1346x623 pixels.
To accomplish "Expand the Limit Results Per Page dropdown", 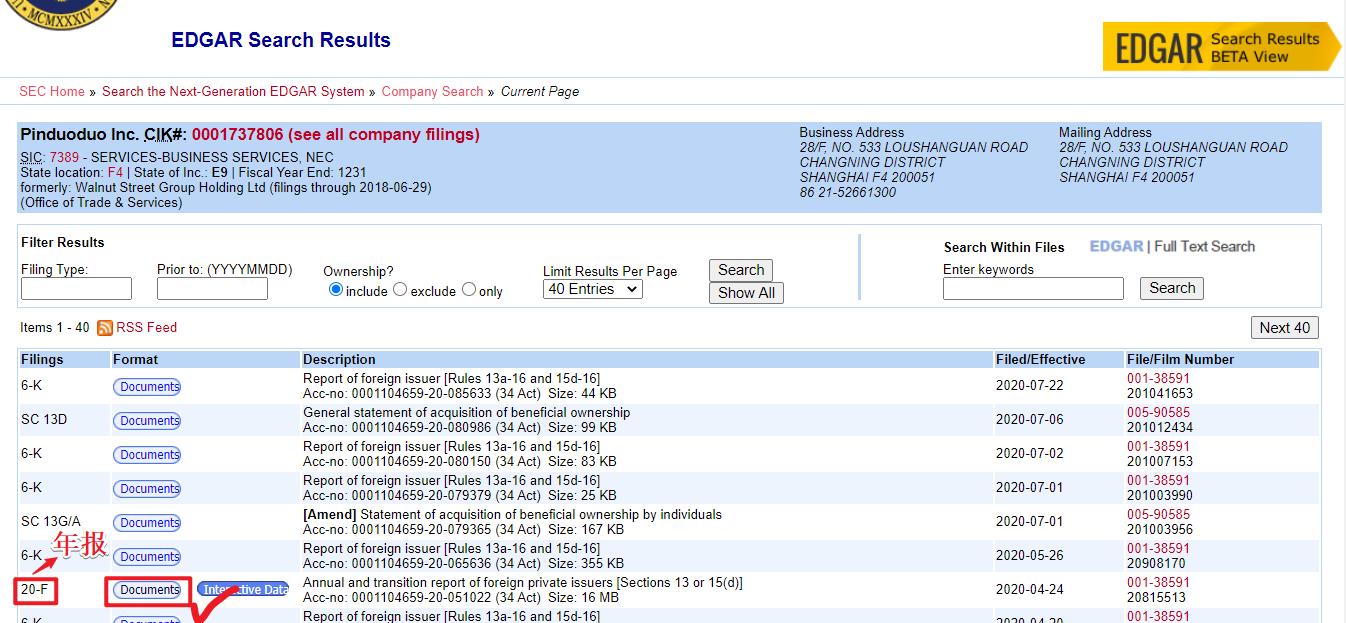I will point(592,289).
